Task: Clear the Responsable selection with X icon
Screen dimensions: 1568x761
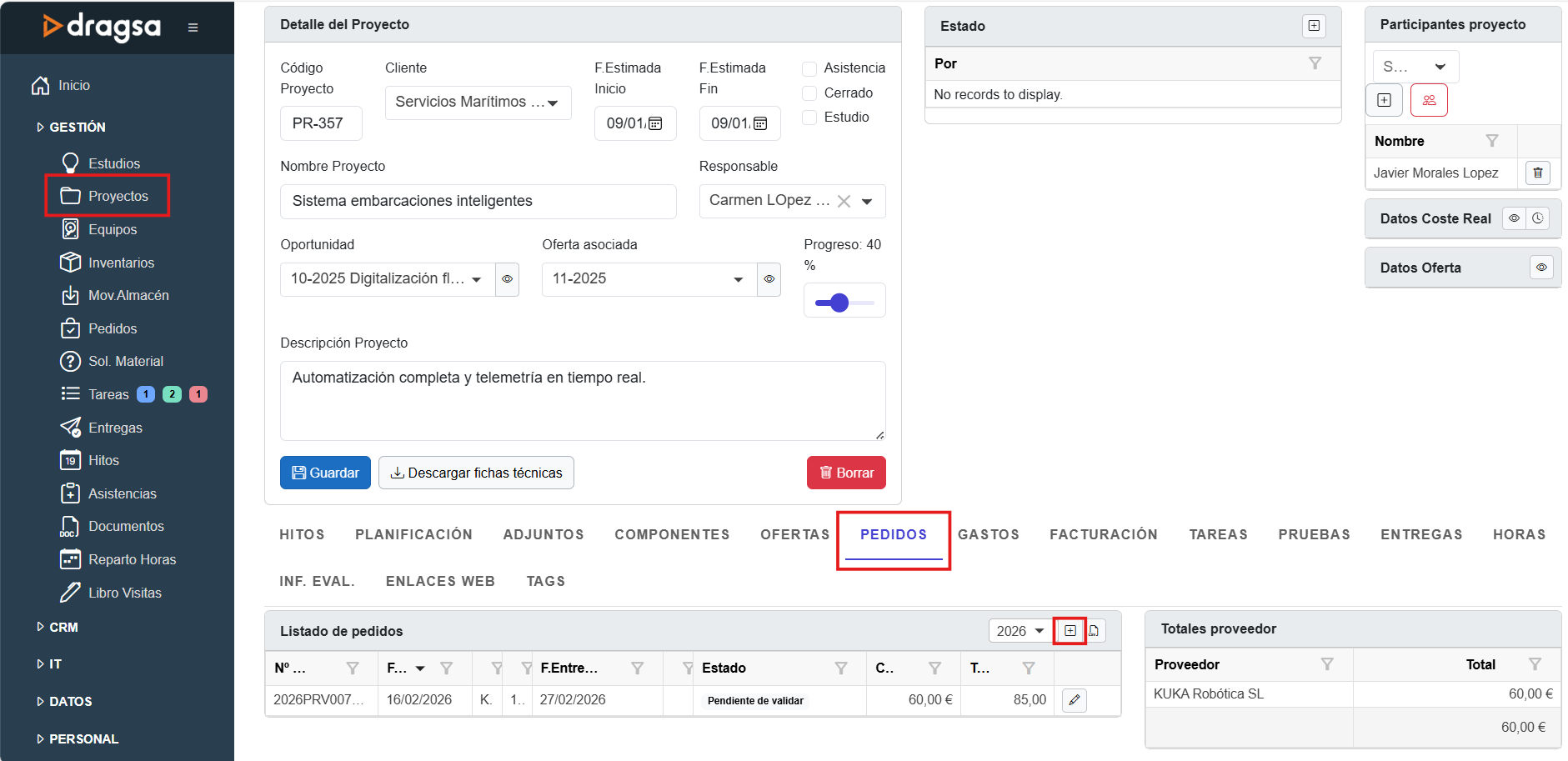Action: 844,201
